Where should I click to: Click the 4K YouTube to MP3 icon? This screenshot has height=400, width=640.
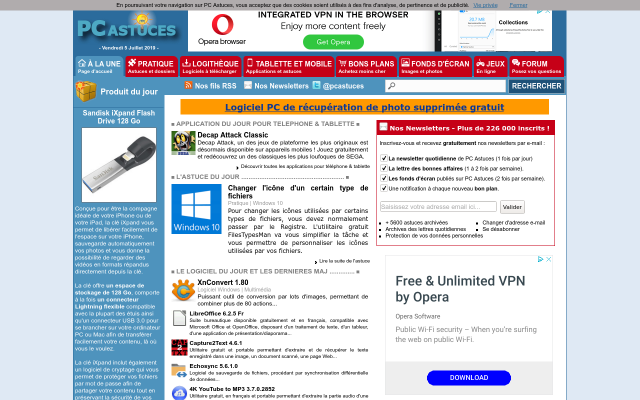click(179, 393)
